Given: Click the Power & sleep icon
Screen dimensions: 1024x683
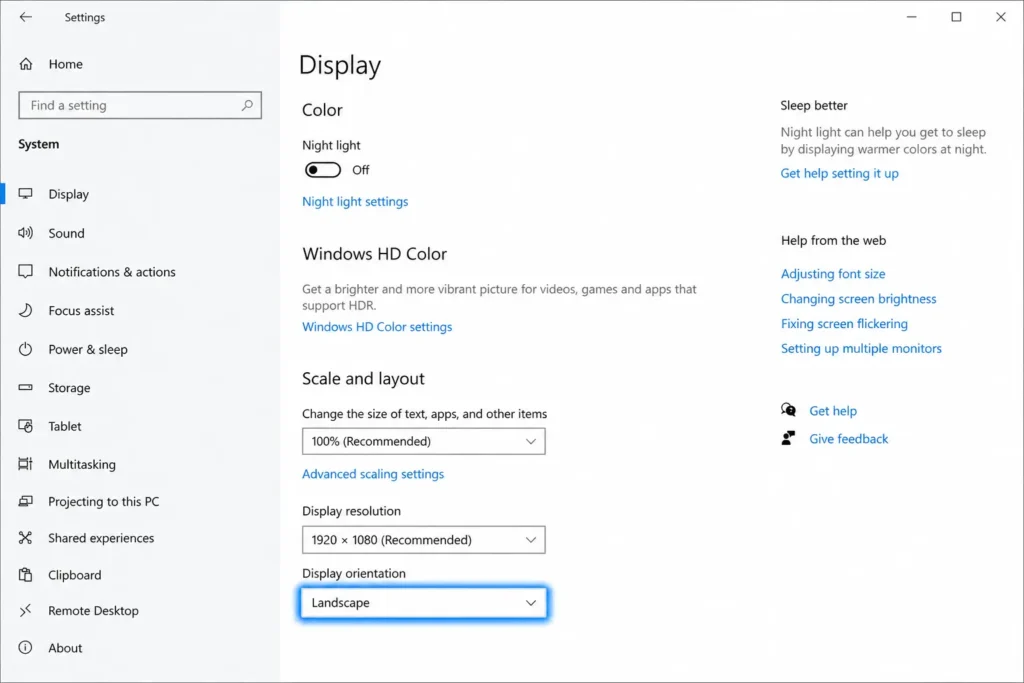Looking at the screenshot, I should coord(25,349).
